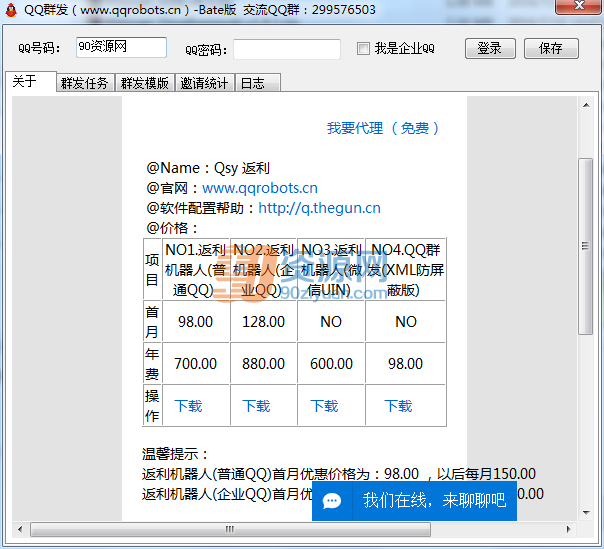This screenshot has width=604, height=549.
Task: Click the vertical scrollbar thumb
Action: pyautogui.click(x=586, y=246)
